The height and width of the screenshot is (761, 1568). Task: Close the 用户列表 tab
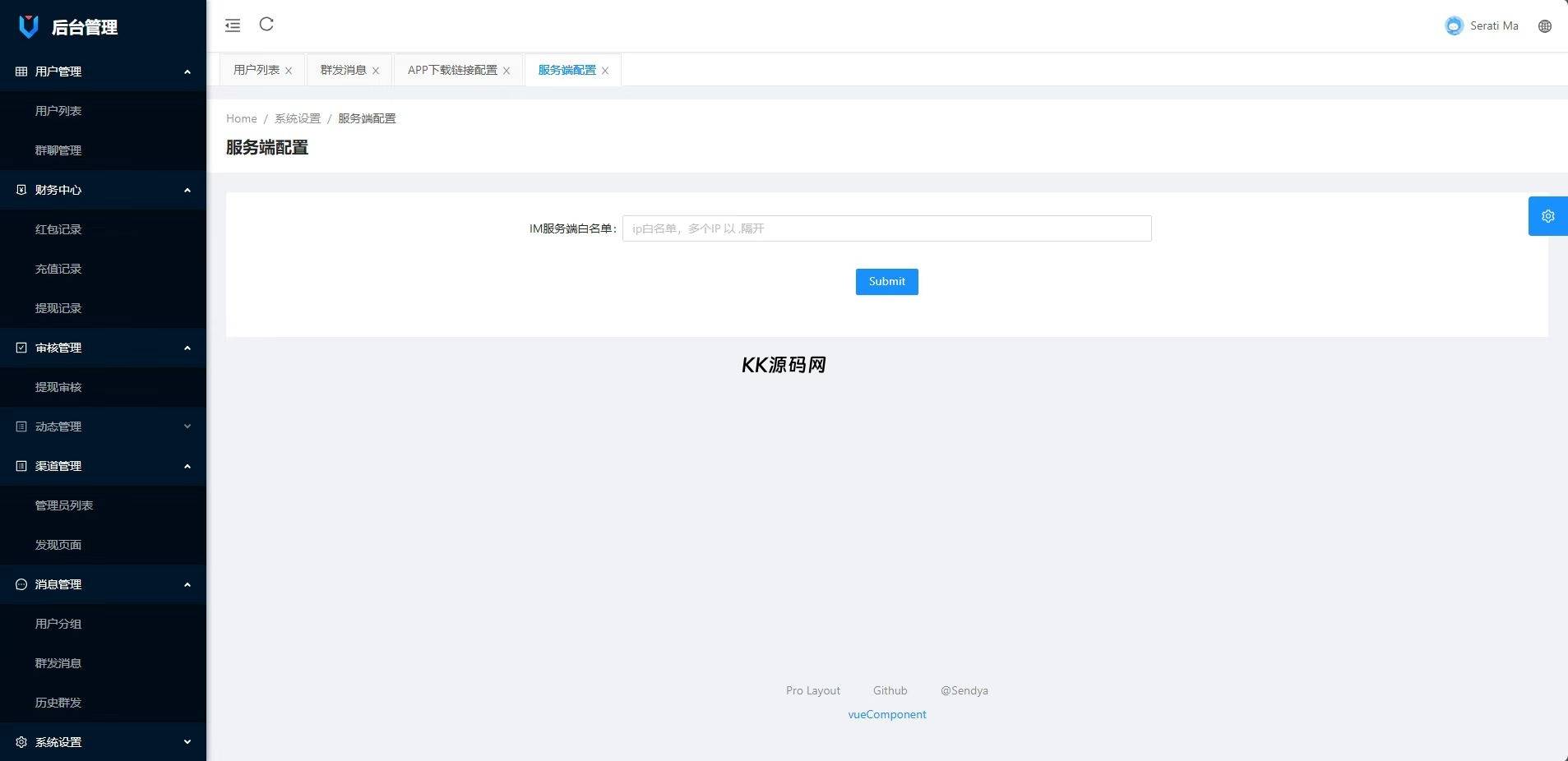click(x=289, y=71)
